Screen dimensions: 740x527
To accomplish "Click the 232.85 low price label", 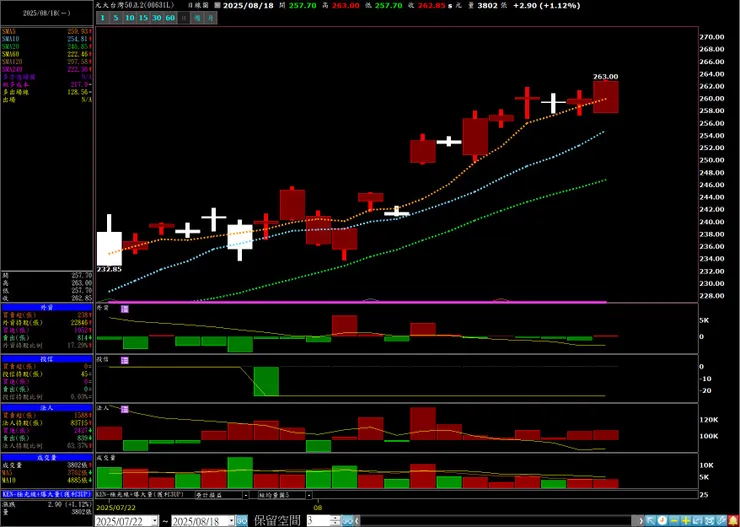I will pos(109,269).
